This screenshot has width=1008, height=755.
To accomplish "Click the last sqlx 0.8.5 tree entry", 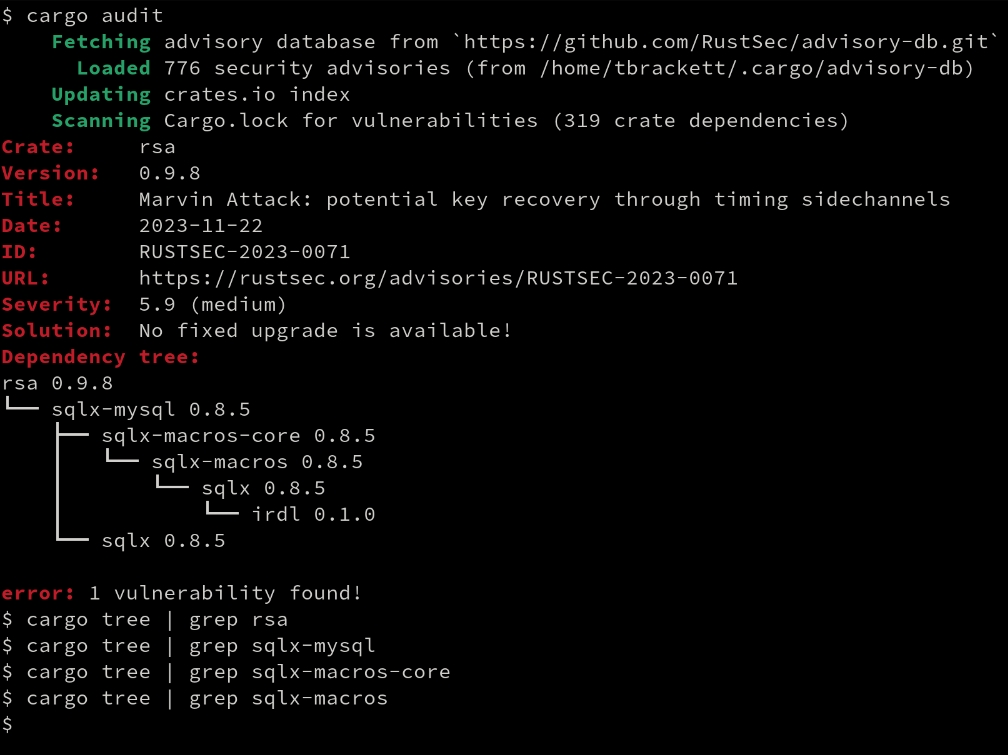I will pos(163,541).
